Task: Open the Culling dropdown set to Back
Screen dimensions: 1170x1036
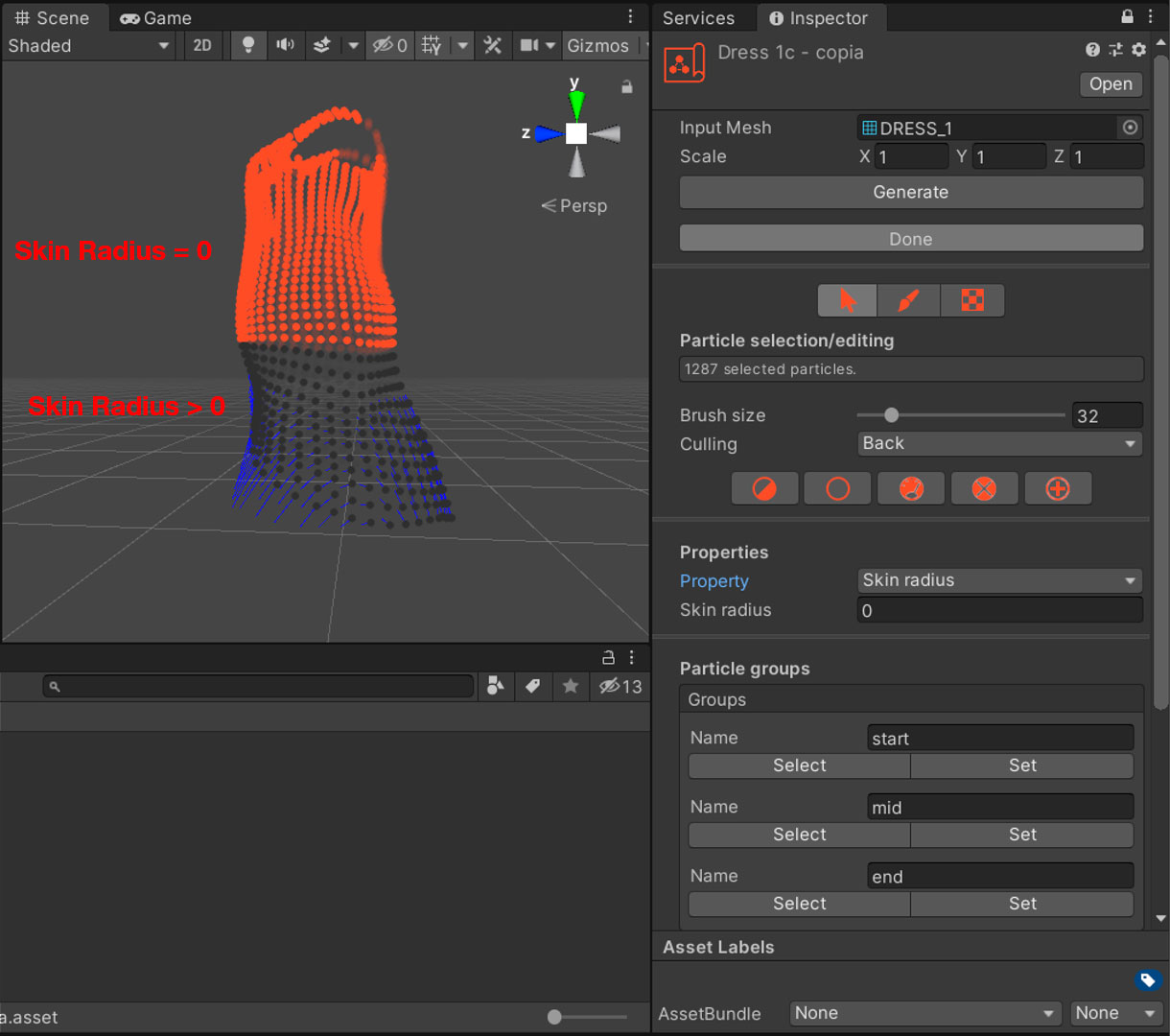Action: point(998,443)
